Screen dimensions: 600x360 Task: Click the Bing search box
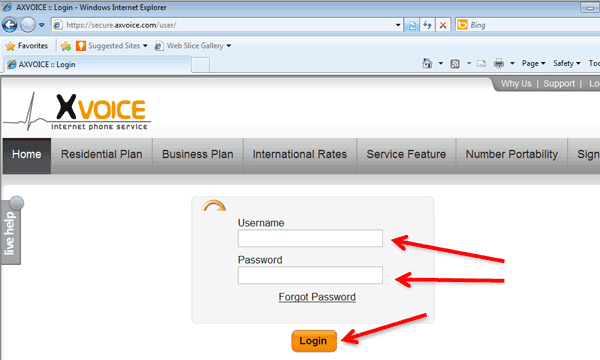(528, 25)
